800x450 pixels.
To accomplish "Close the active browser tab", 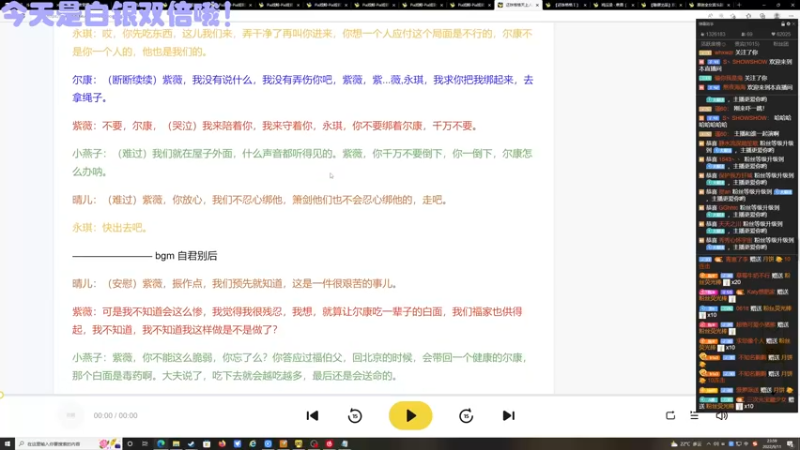I will point(537,5).
